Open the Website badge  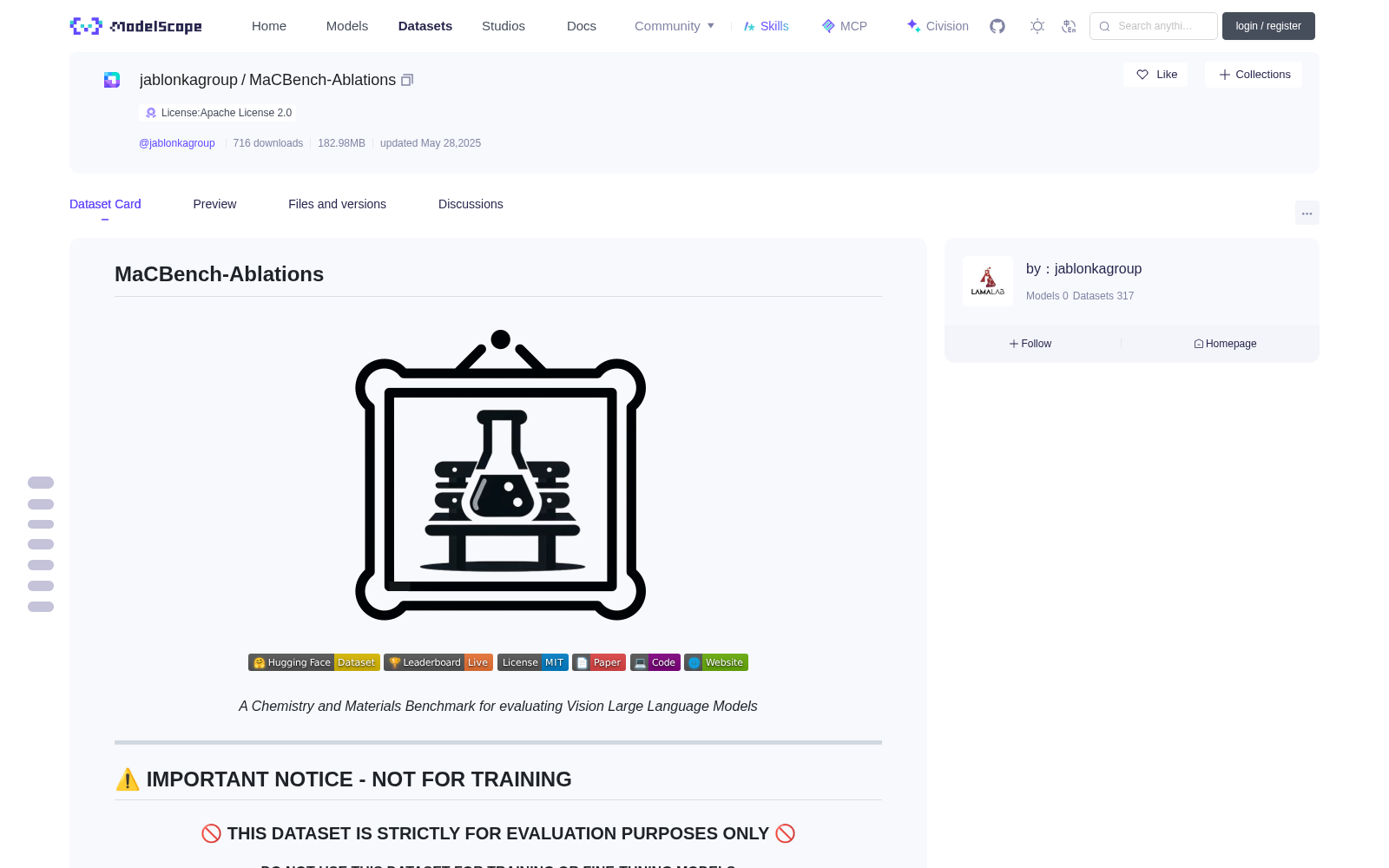pos(716,662)
